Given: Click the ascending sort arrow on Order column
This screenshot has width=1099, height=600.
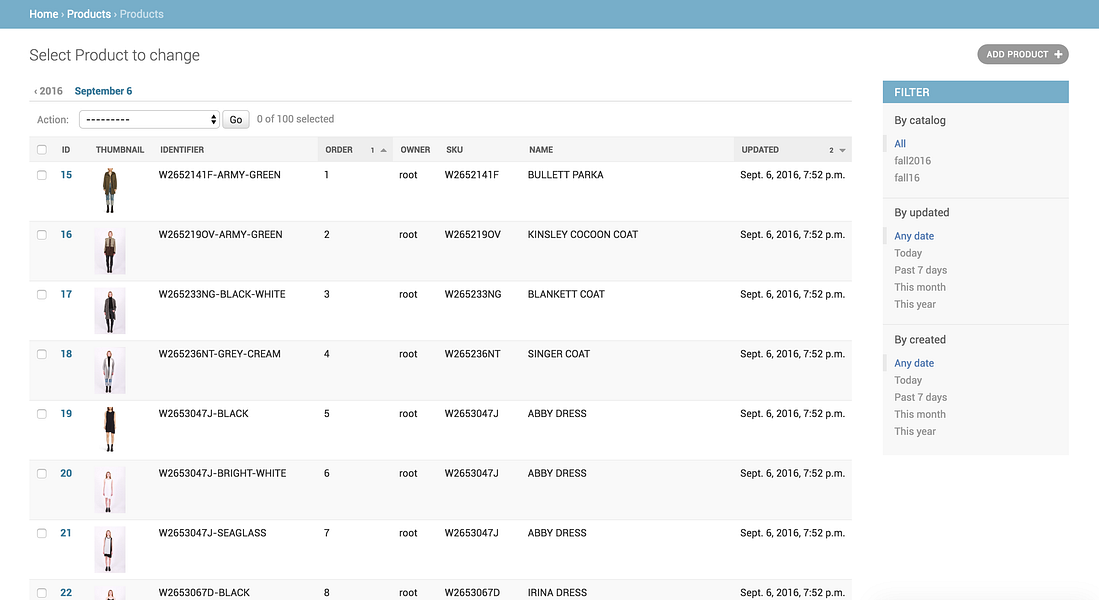Looking at the screenshot, I should tap(384, 150).
